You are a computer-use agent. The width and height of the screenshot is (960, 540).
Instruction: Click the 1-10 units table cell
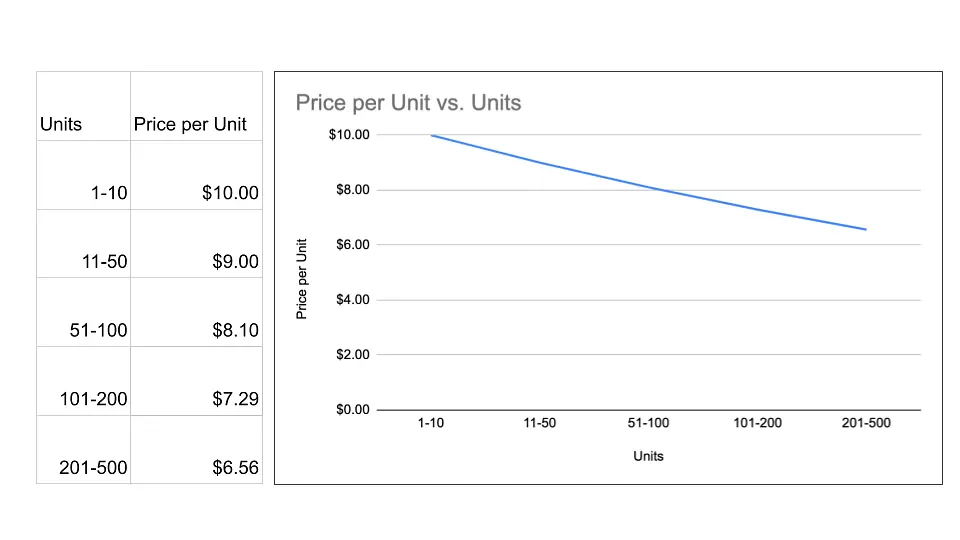[x=83, y=175]
